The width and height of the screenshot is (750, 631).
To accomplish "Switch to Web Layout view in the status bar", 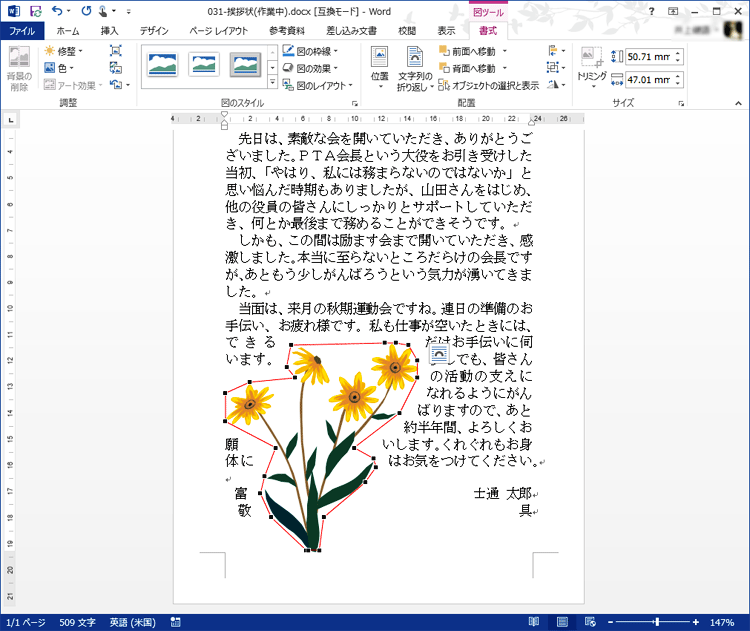I will pyautogui.click(x=590, y=622).
